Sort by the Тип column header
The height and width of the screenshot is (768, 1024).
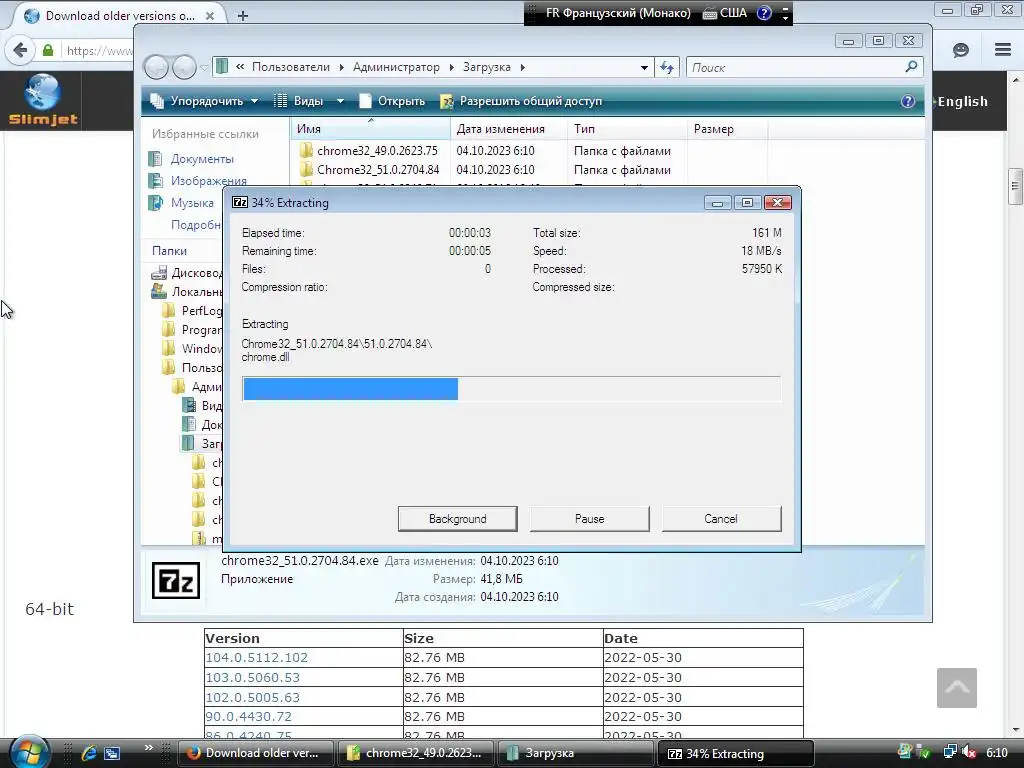[x=627, y=129]
